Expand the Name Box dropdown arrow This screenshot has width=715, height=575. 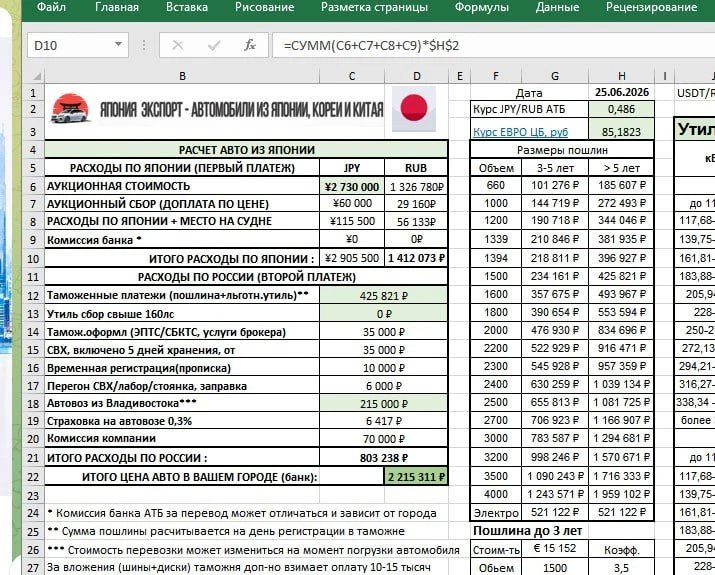coord(119,45)
